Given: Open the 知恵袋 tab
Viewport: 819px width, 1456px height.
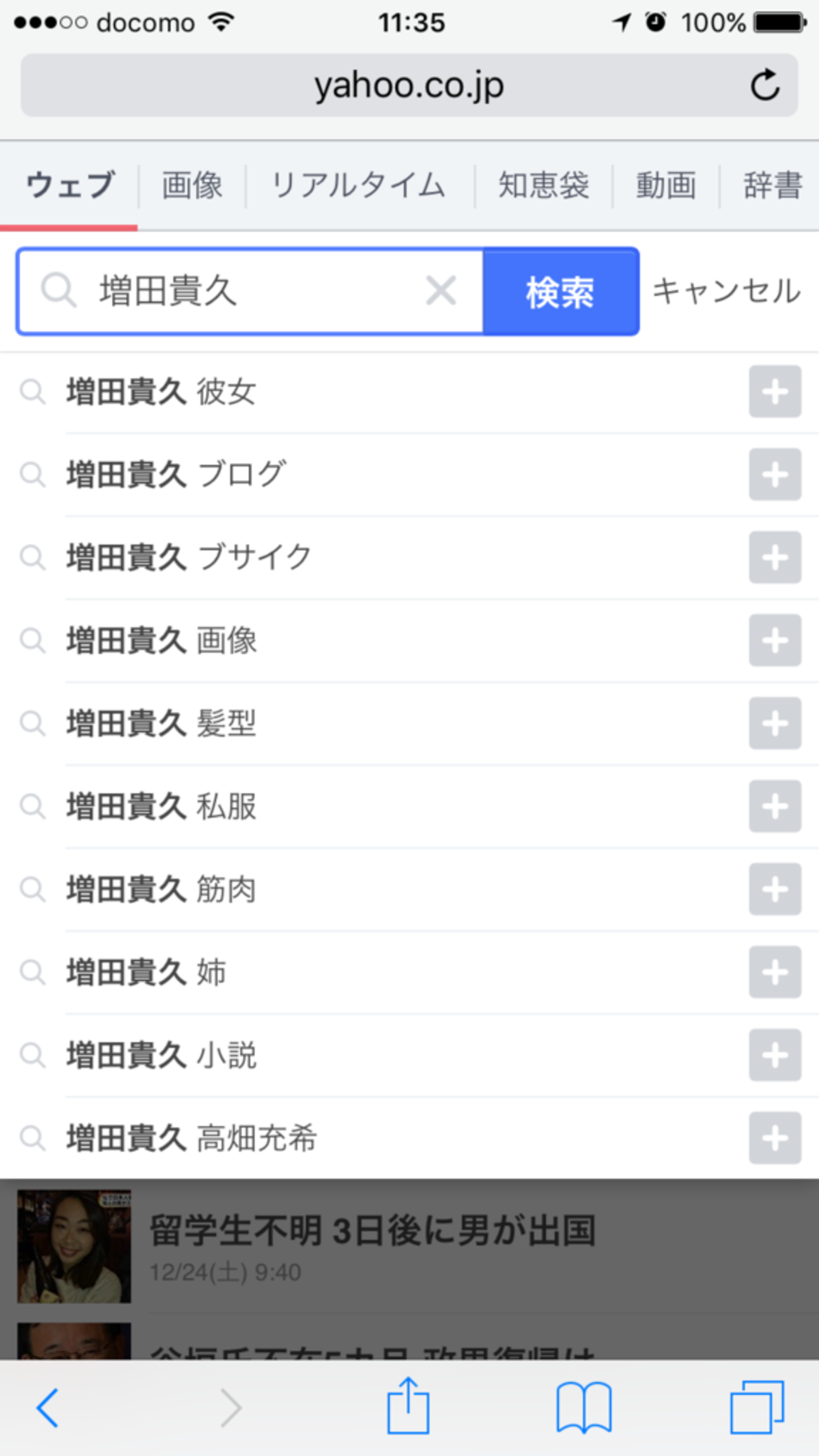Looking at the screenshot, I should pyautogui.click(x=543, y=185).
